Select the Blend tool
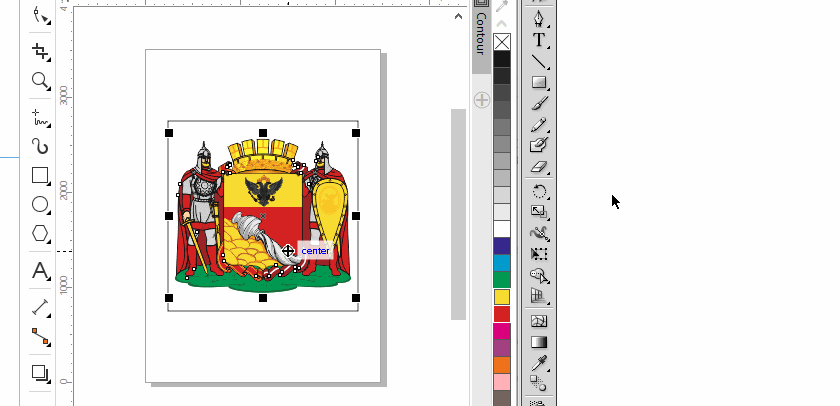The image size is (840, 406). coord(539,384)
